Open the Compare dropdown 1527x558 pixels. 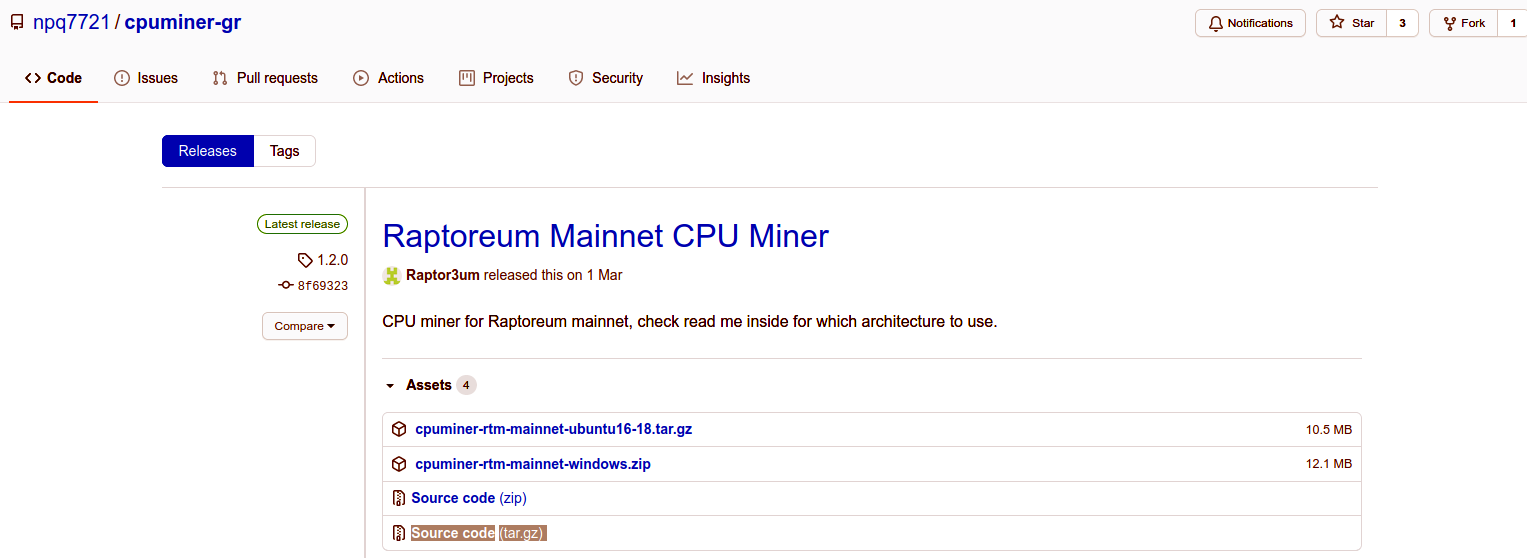(305, 326)
